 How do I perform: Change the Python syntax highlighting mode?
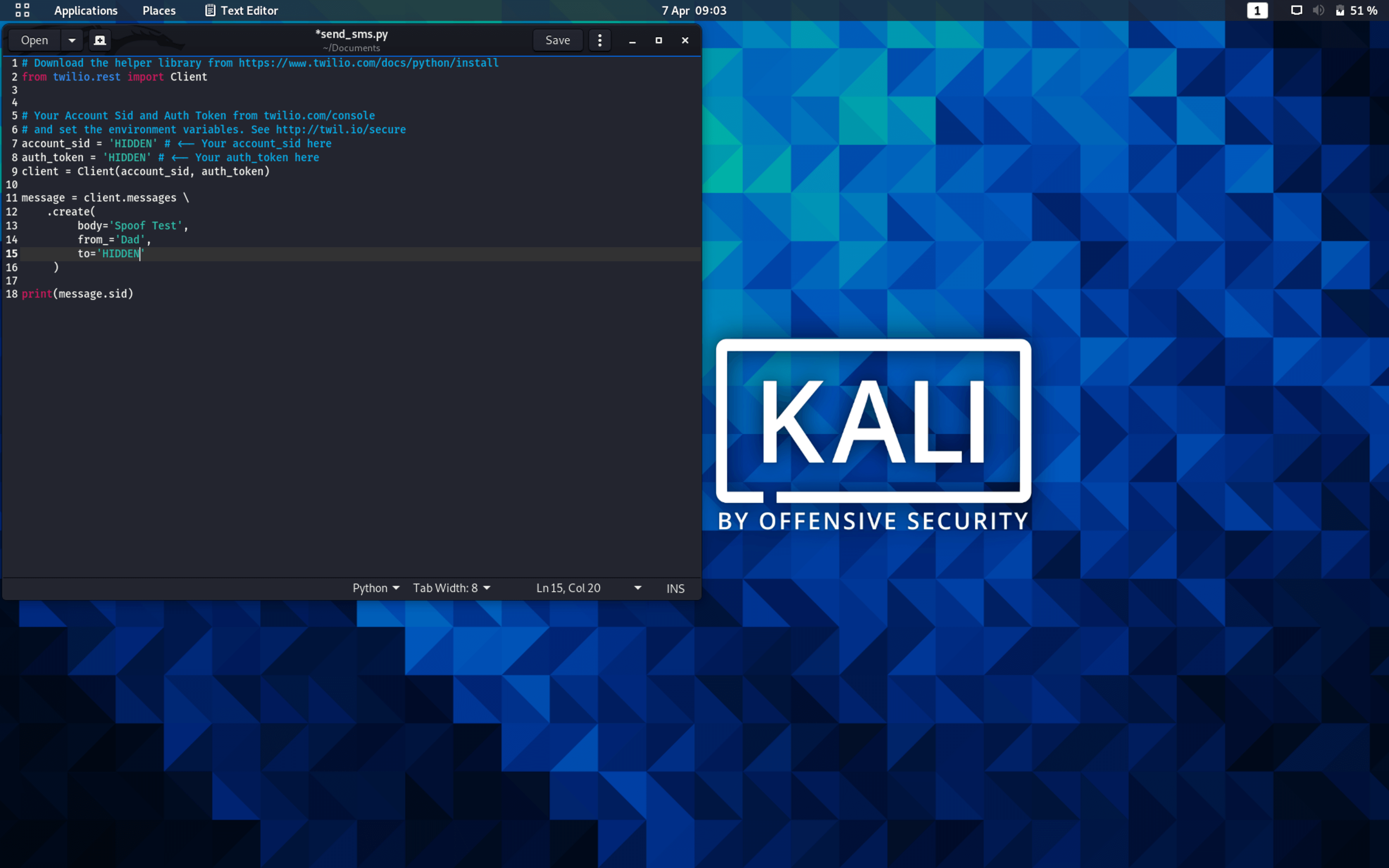pos(376,588)
